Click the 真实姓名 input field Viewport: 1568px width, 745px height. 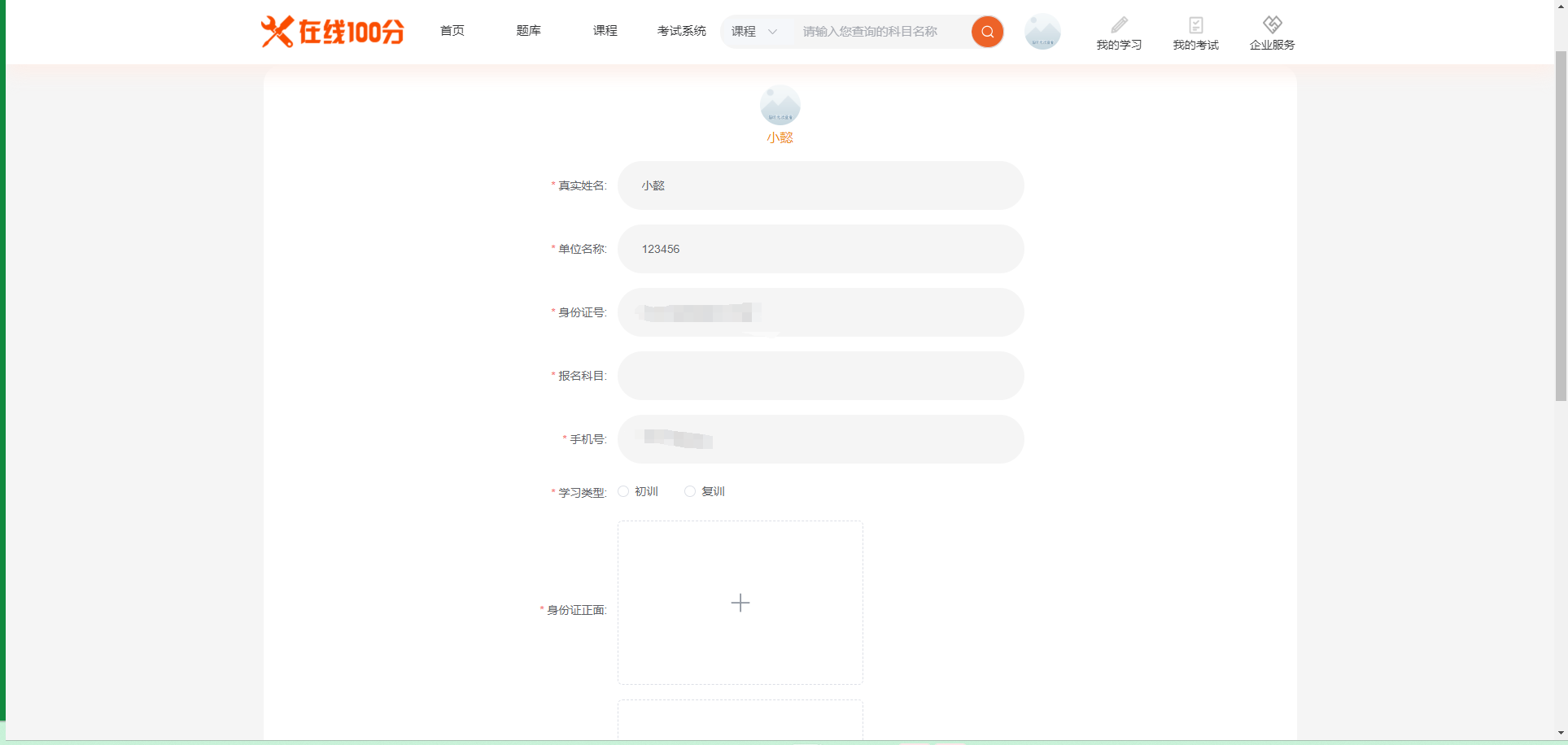pos(820,185)
